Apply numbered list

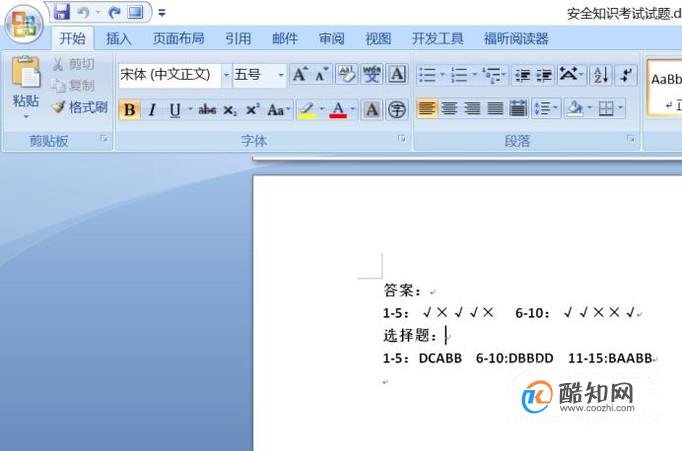[459, 75]
